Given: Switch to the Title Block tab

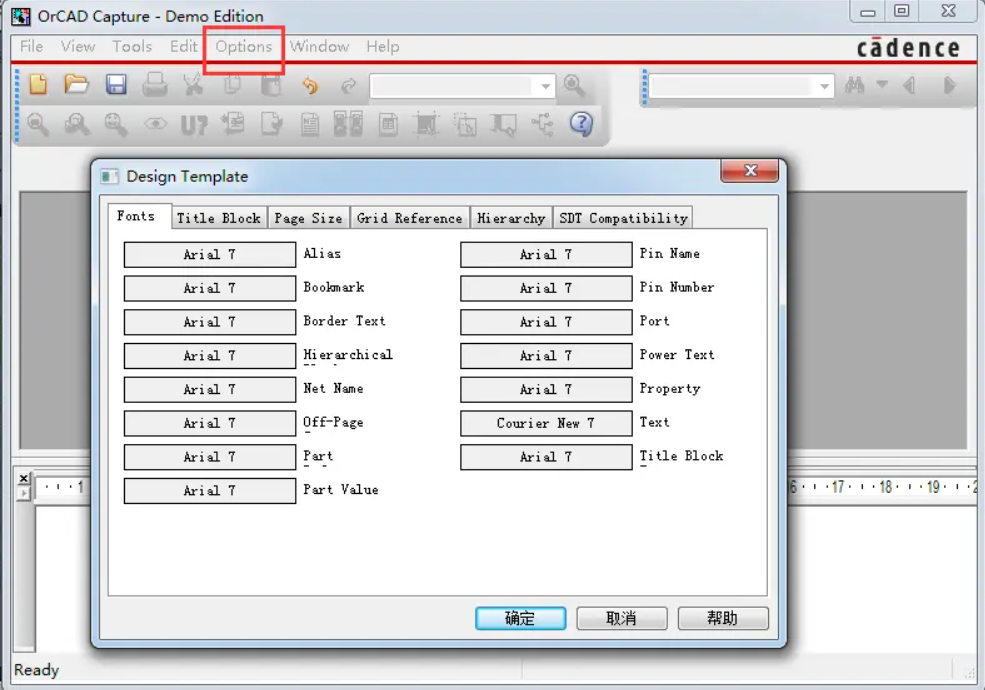Looking at the screenshot, I should click(219, 218).
